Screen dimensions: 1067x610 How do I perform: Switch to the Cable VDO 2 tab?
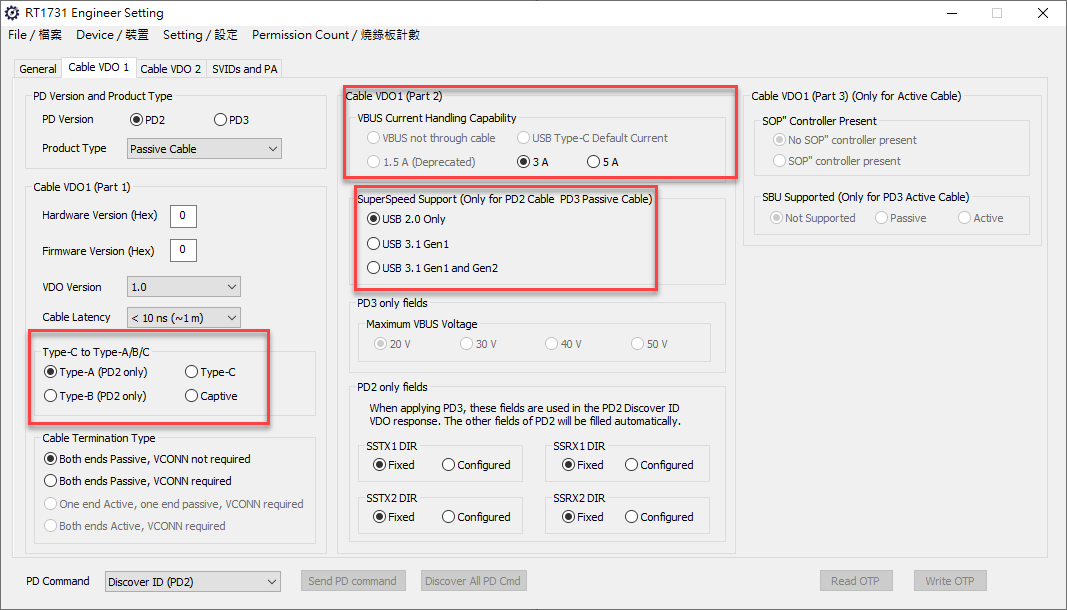click(x=170, y=69)
